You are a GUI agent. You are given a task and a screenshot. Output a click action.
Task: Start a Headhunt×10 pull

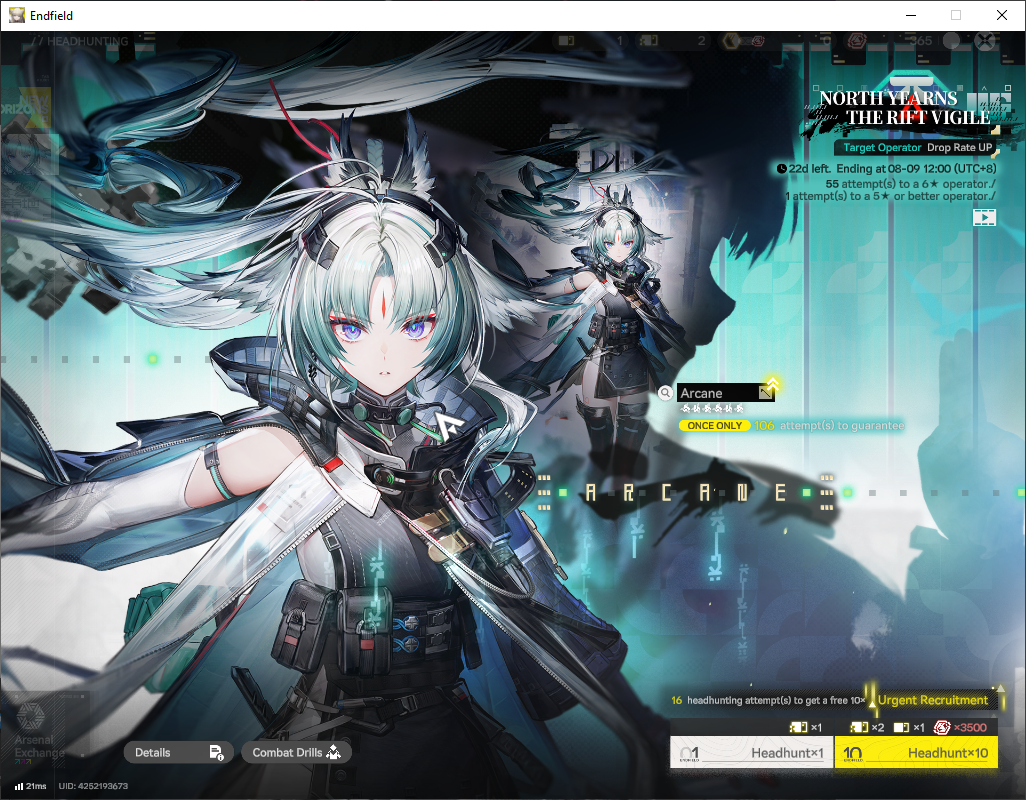coord(916,752)
